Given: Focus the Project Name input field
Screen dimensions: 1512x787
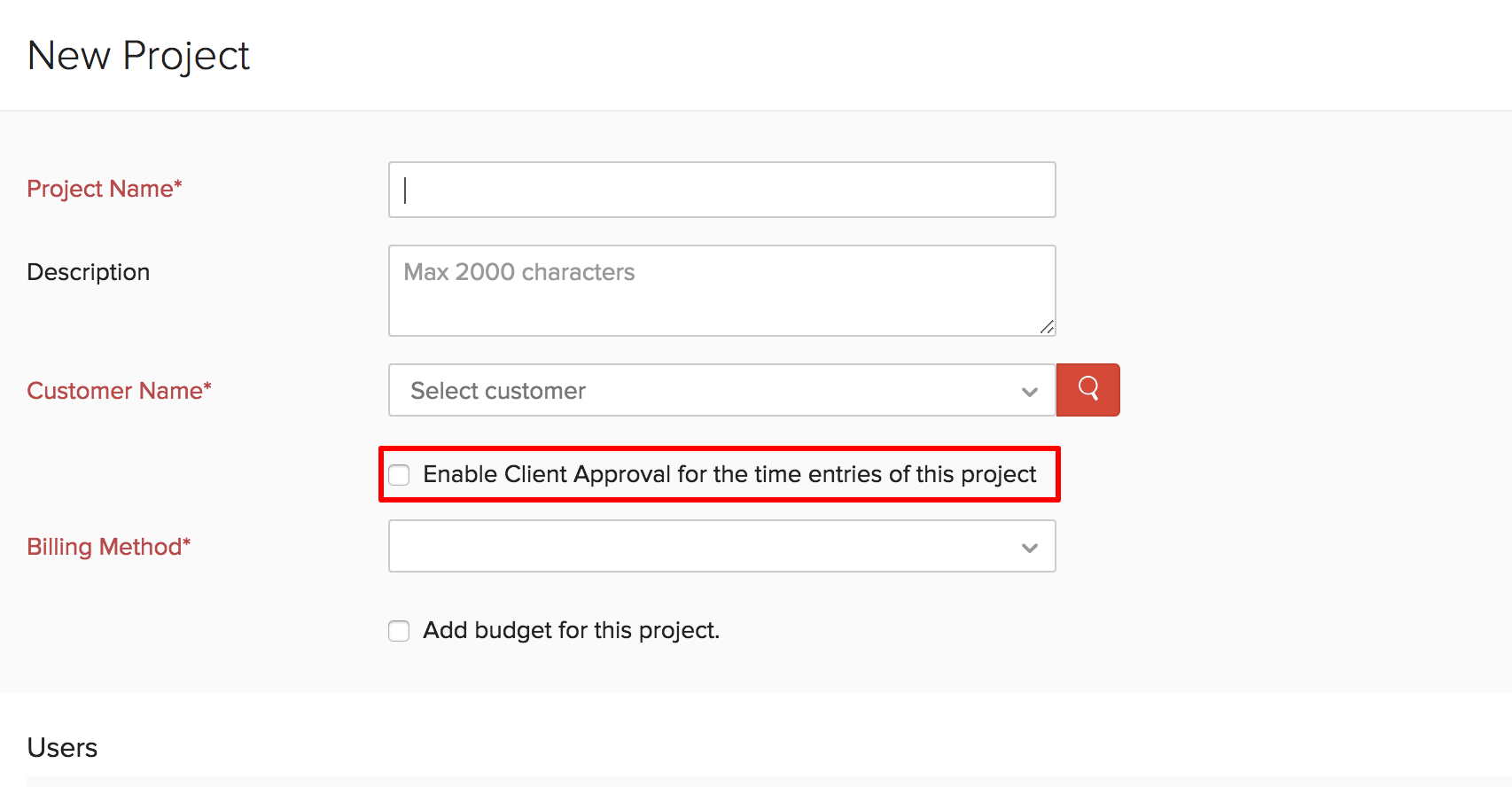Looking at the screenshot, I should (x=721, y=189).
